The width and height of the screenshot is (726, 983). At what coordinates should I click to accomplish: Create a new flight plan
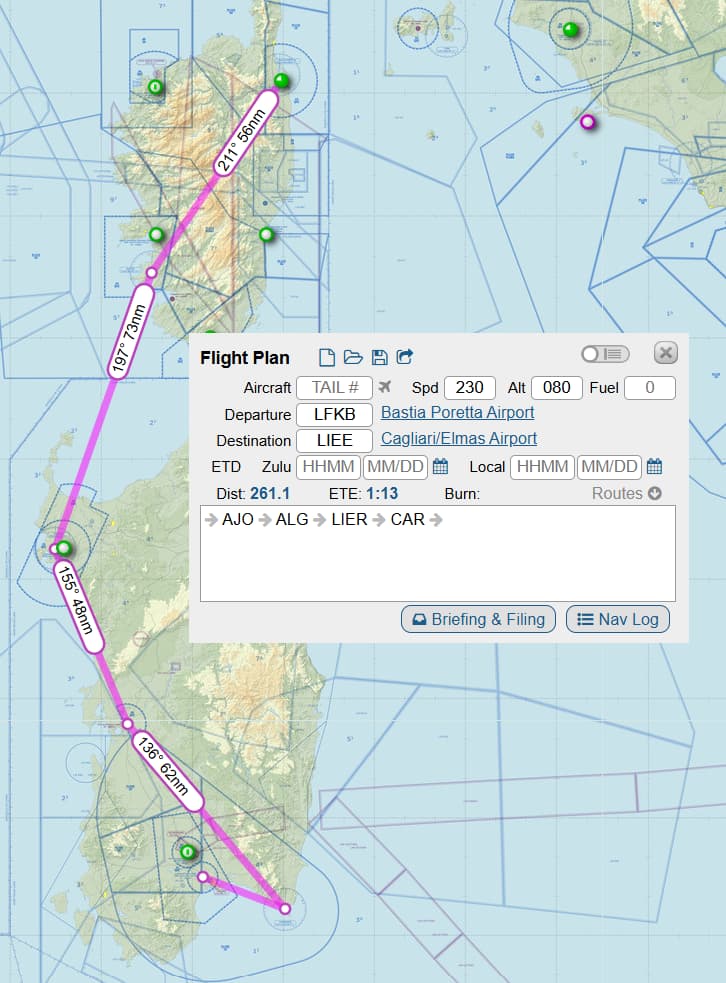[x=327, y=357]
